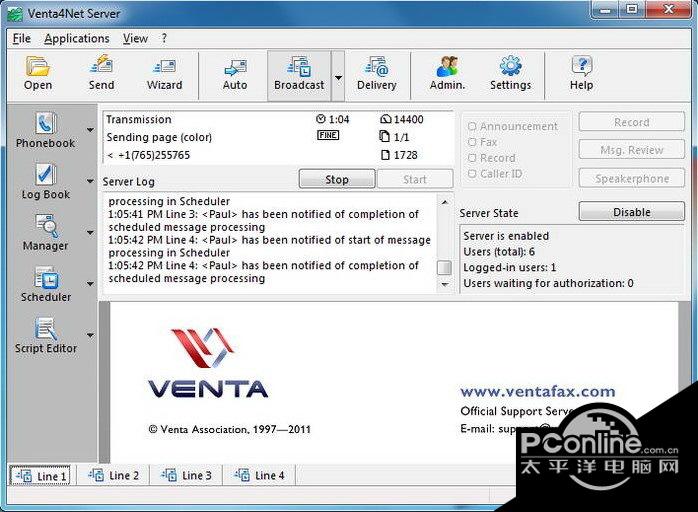Click the 'Server is enabled' status line
The image size is (698, 512).
click(x=506, y=236)
